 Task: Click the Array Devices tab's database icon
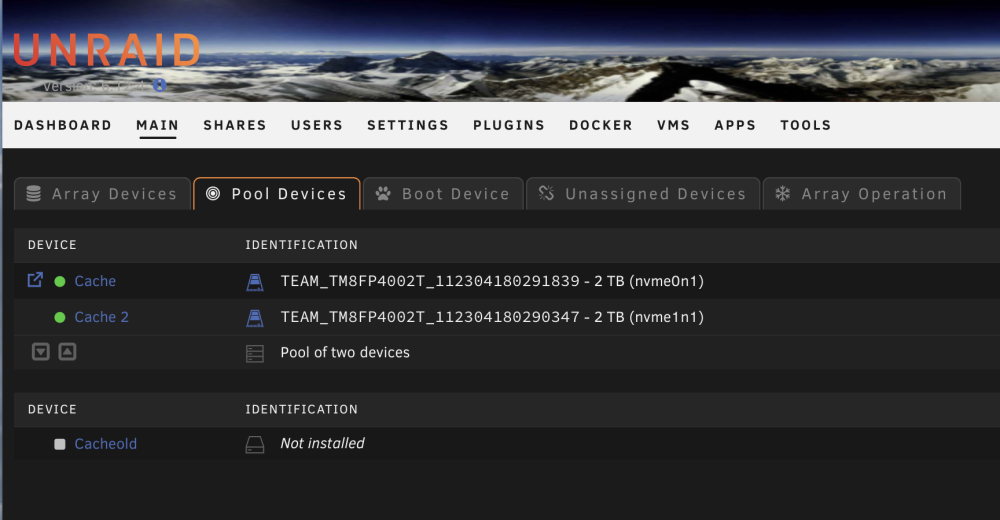pyautogui.click(x=34, y=193)
